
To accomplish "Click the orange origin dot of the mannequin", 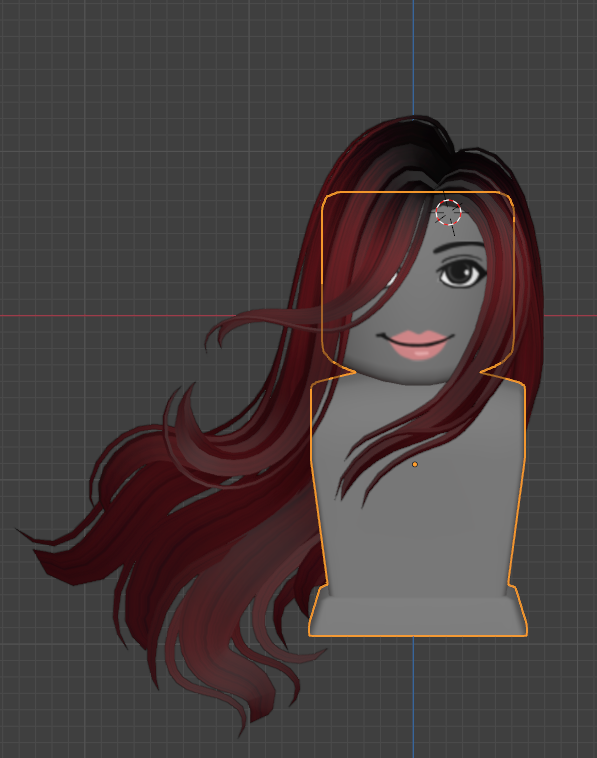I will click(x=415, y=464).
